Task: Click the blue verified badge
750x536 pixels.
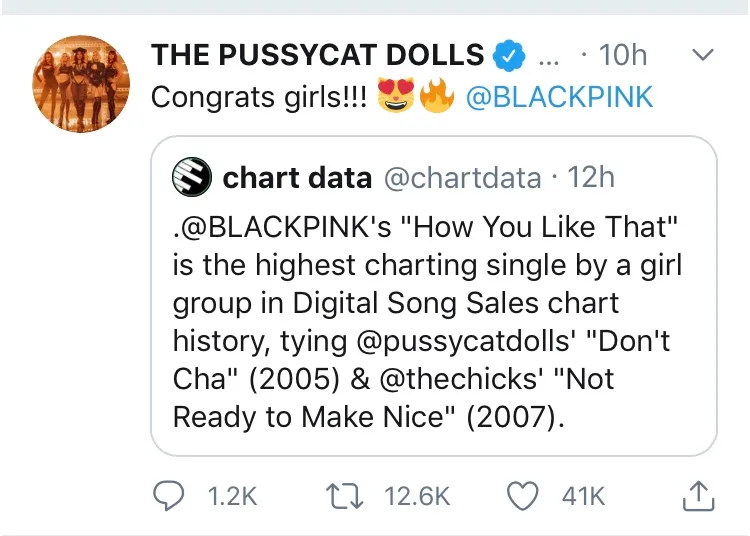Action: (509, 55)
